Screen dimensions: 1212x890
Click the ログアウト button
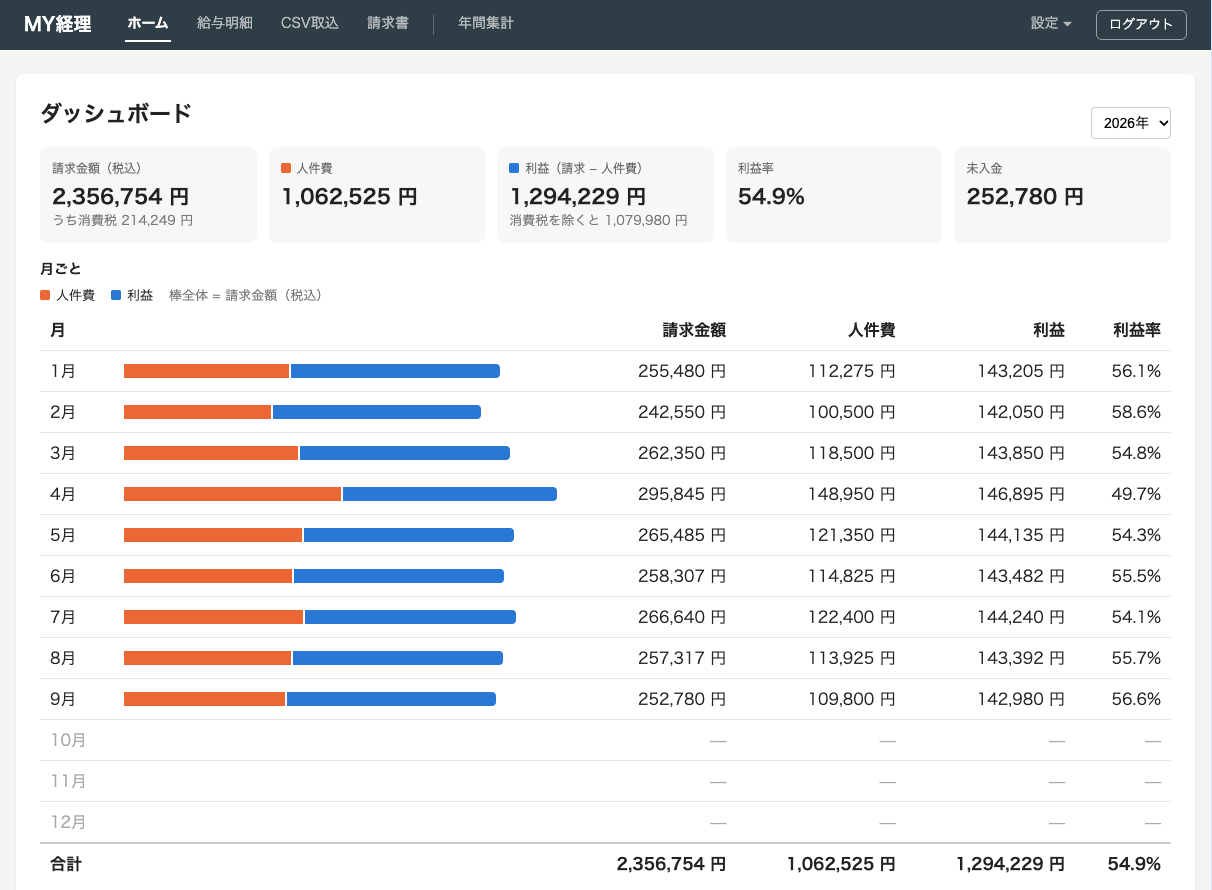[1141, 24]
